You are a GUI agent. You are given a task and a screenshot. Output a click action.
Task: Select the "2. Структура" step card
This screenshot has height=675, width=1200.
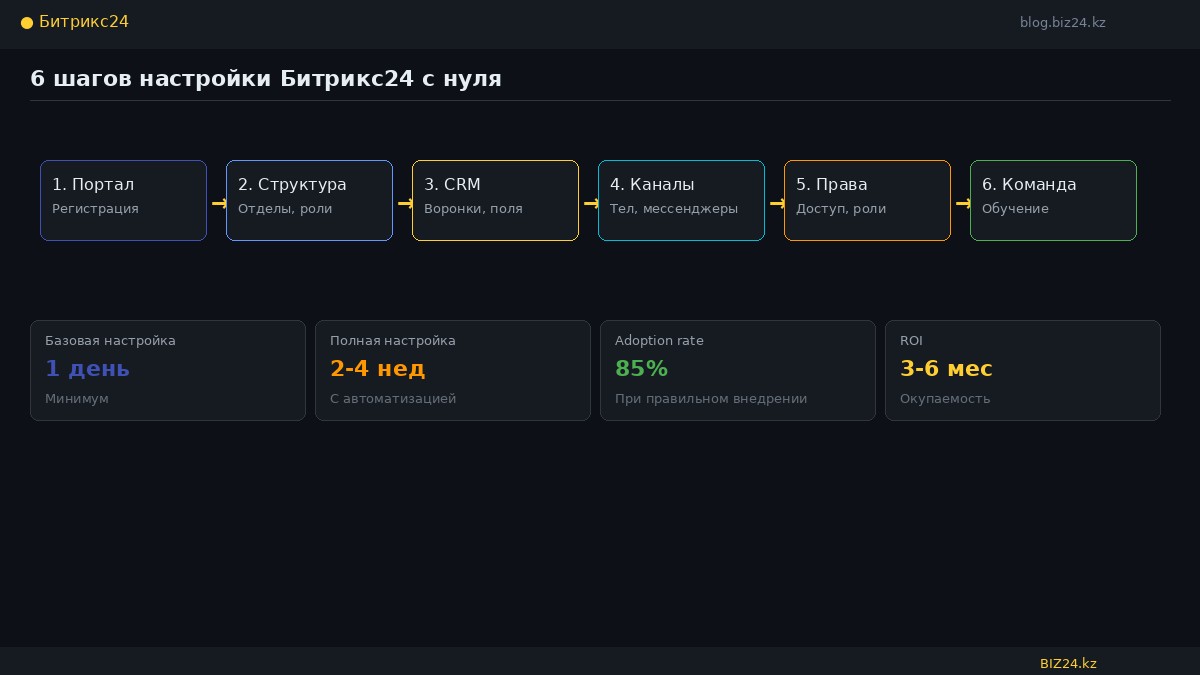click(309, 200)
